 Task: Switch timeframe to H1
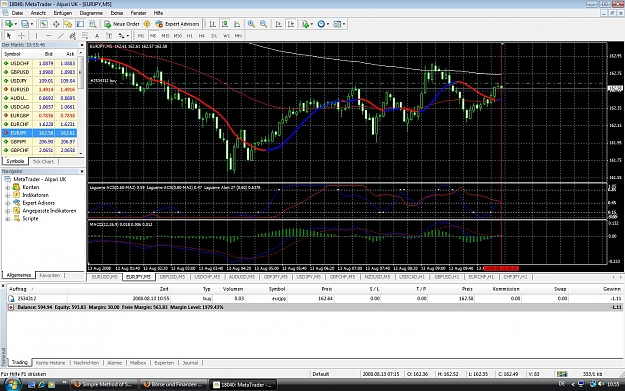click(x=190, y=36)
